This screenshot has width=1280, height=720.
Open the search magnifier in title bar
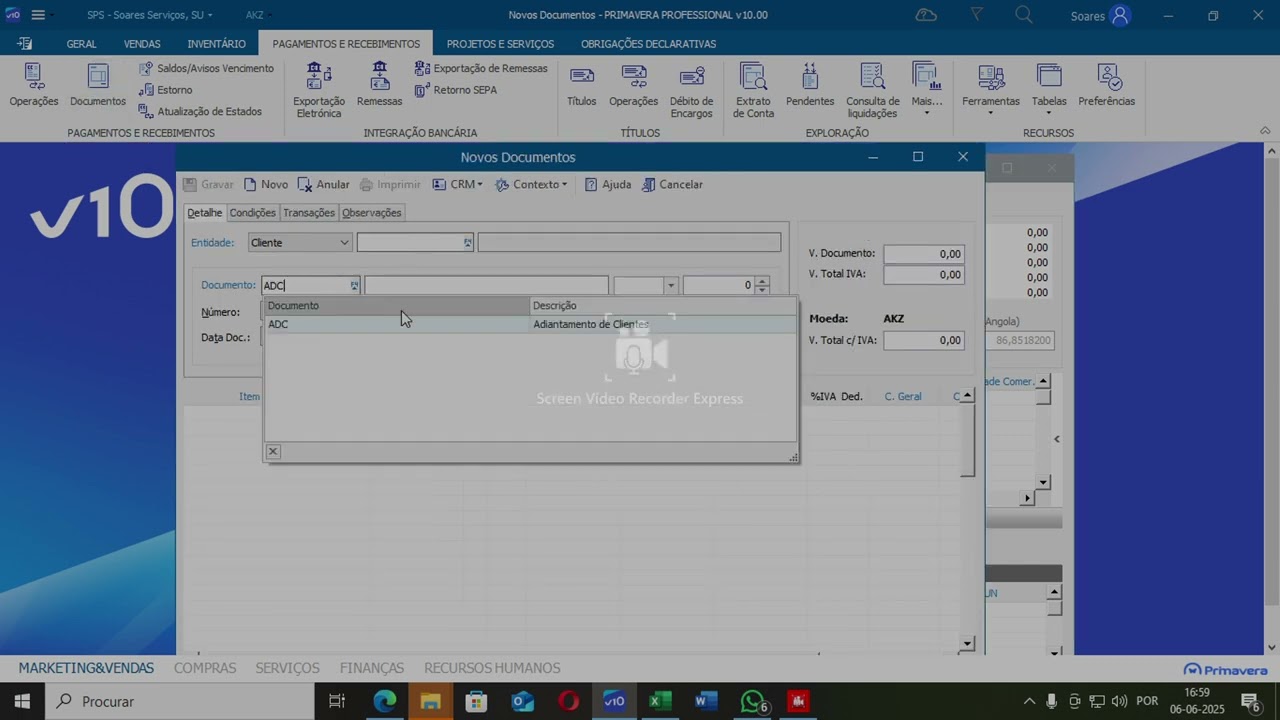pos(1024,15)
